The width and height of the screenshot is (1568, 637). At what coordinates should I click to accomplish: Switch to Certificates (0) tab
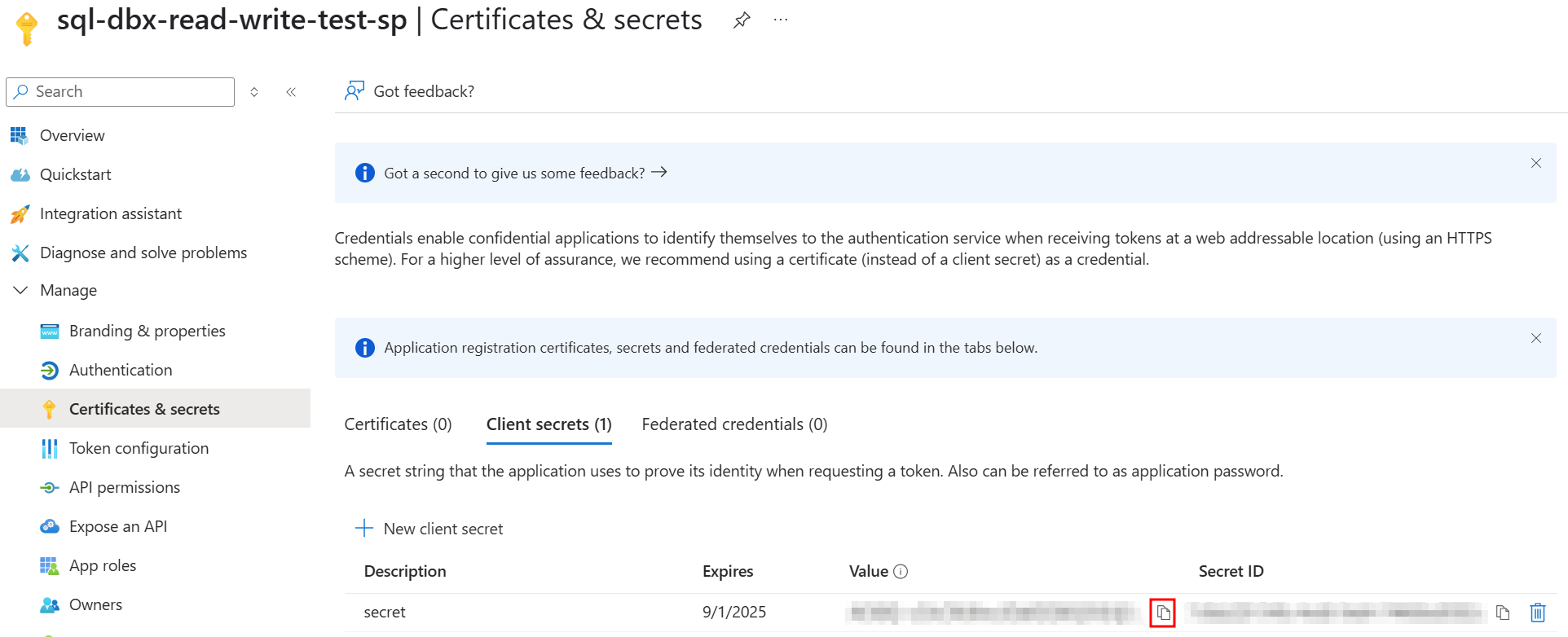(398, 424)
